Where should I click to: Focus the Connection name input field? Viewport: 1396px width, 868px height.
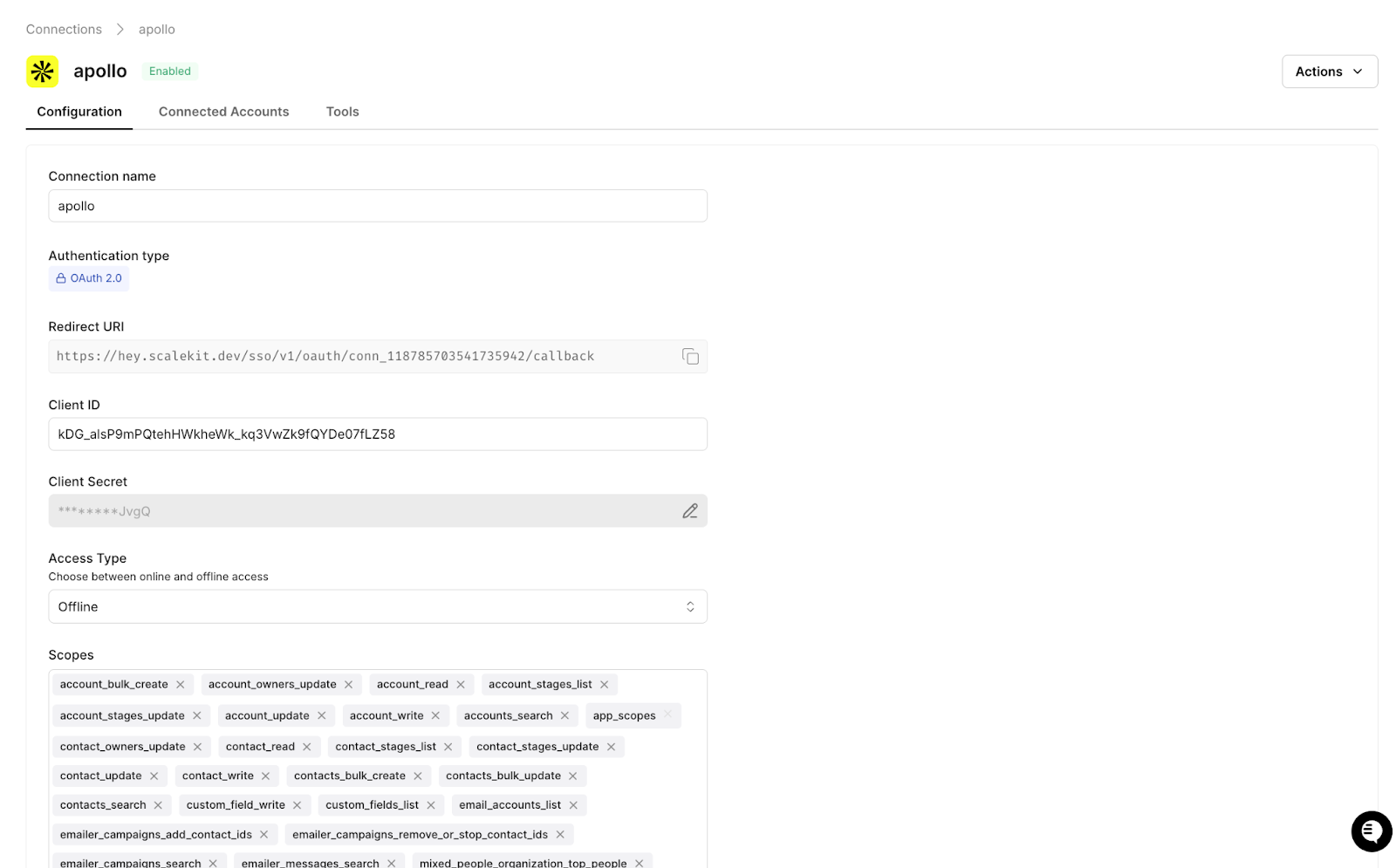point(378,206)
